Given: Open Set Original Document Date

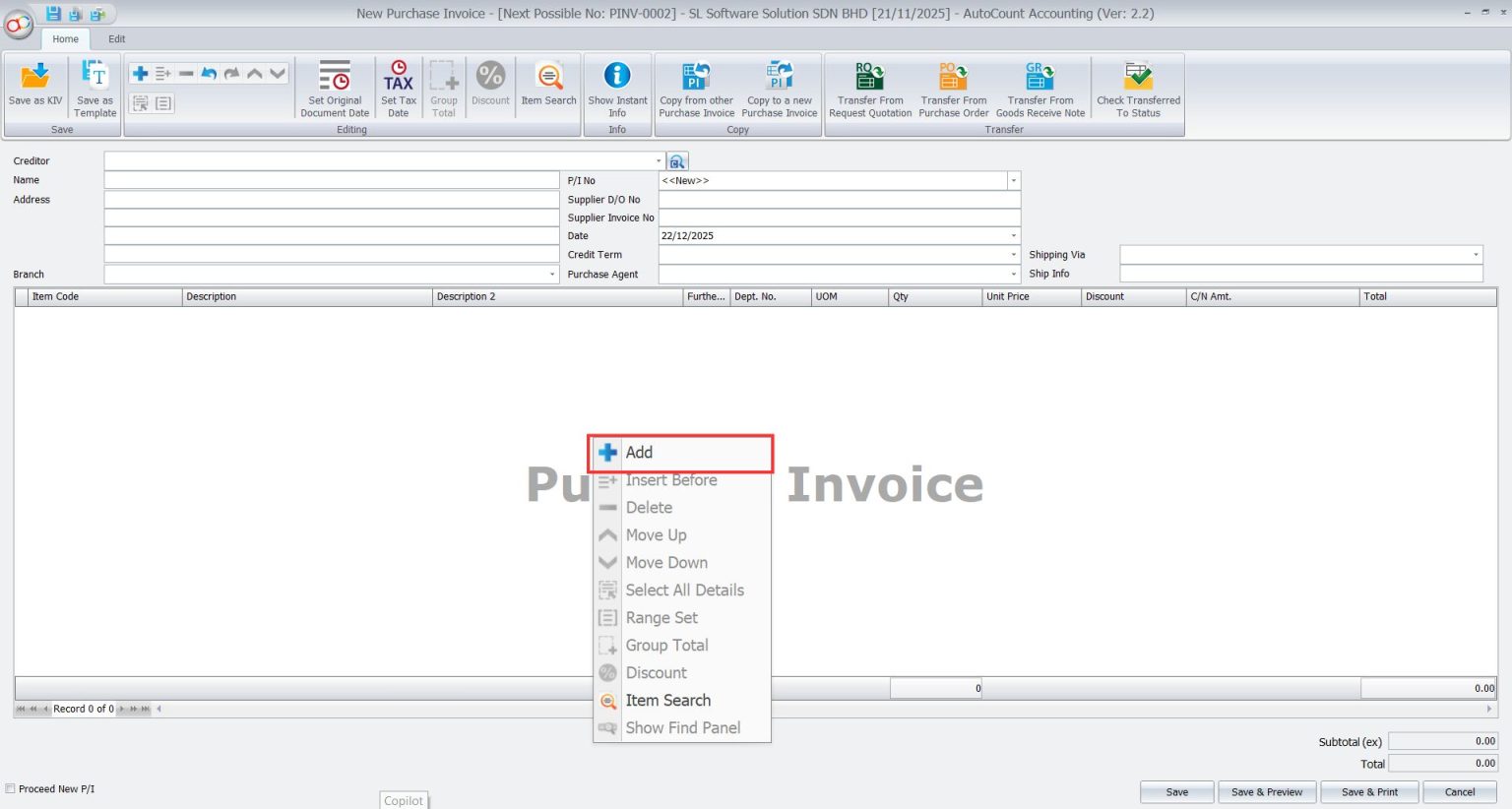Looking at the screenshot, I should [334, 87].
